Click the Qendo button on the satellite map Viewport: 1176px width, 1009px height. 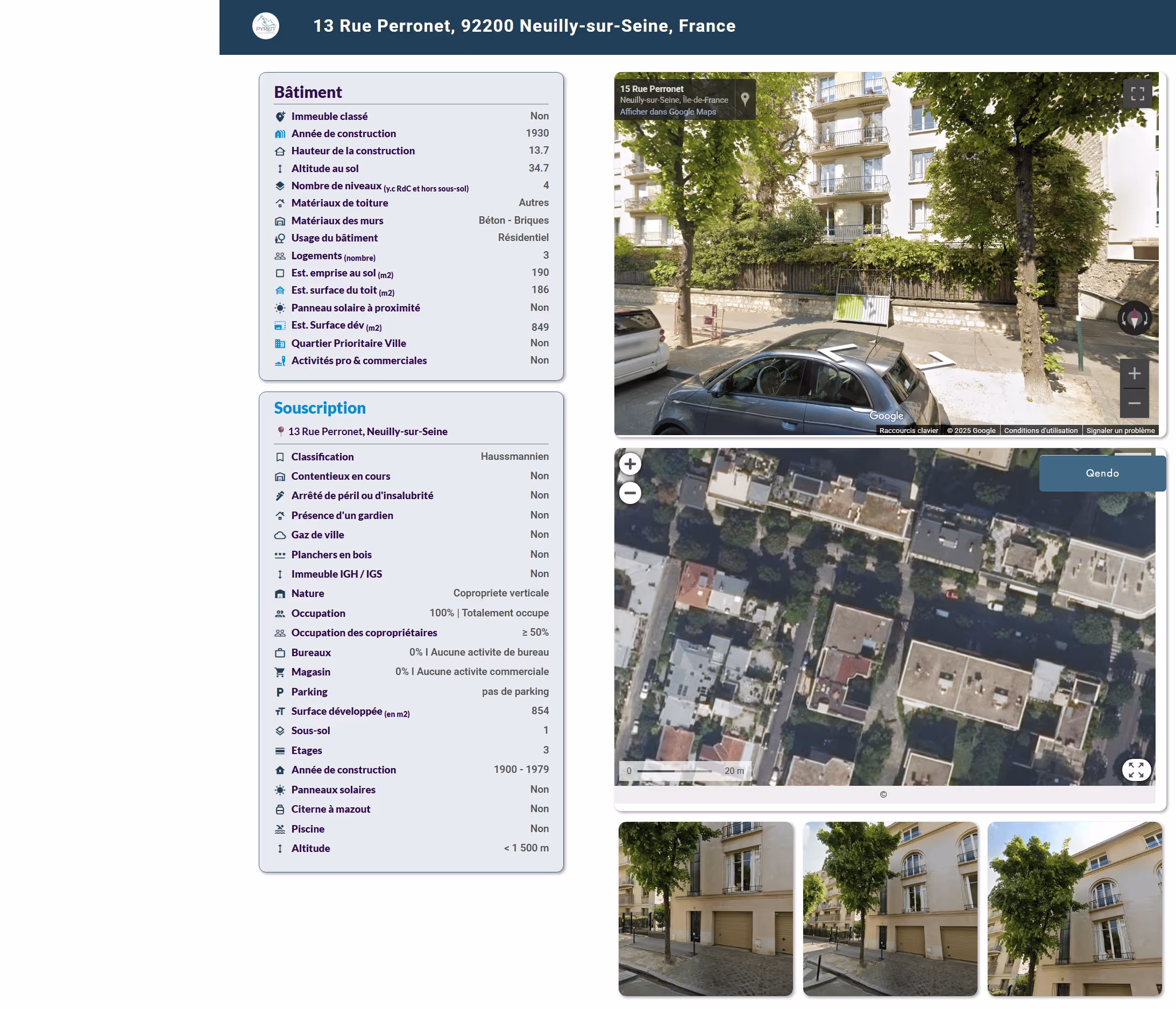[1102, 473]
